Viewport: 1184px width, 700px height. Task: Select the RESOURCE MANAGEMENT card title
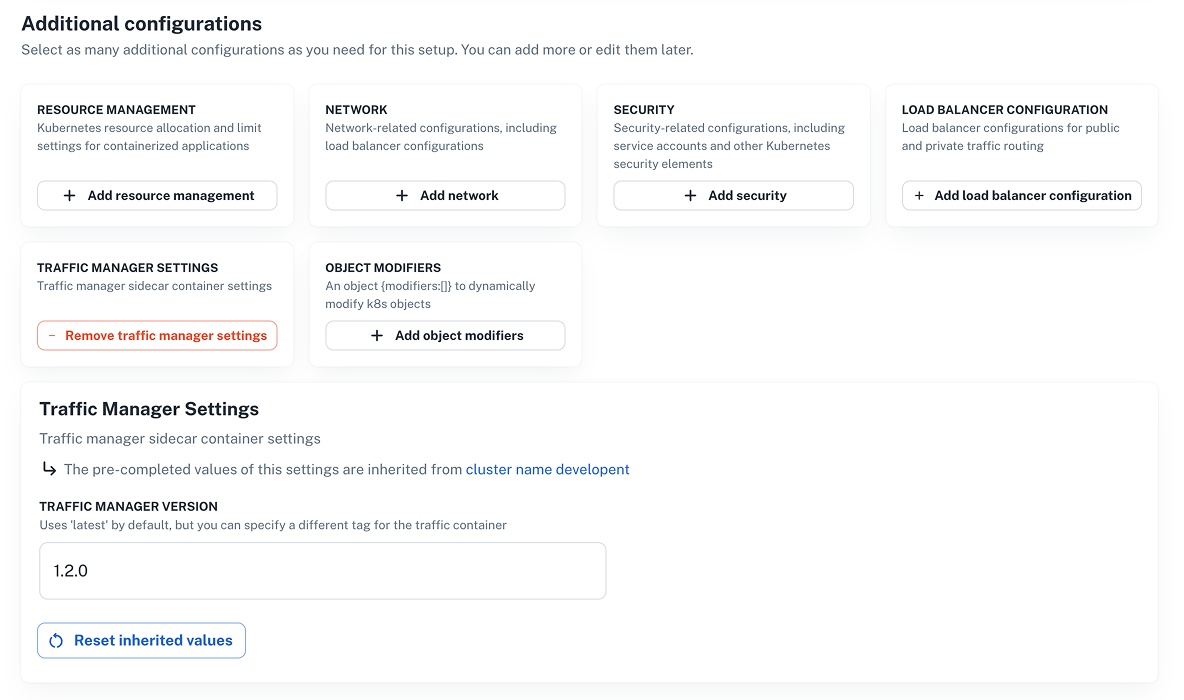[x=116, y=110]
